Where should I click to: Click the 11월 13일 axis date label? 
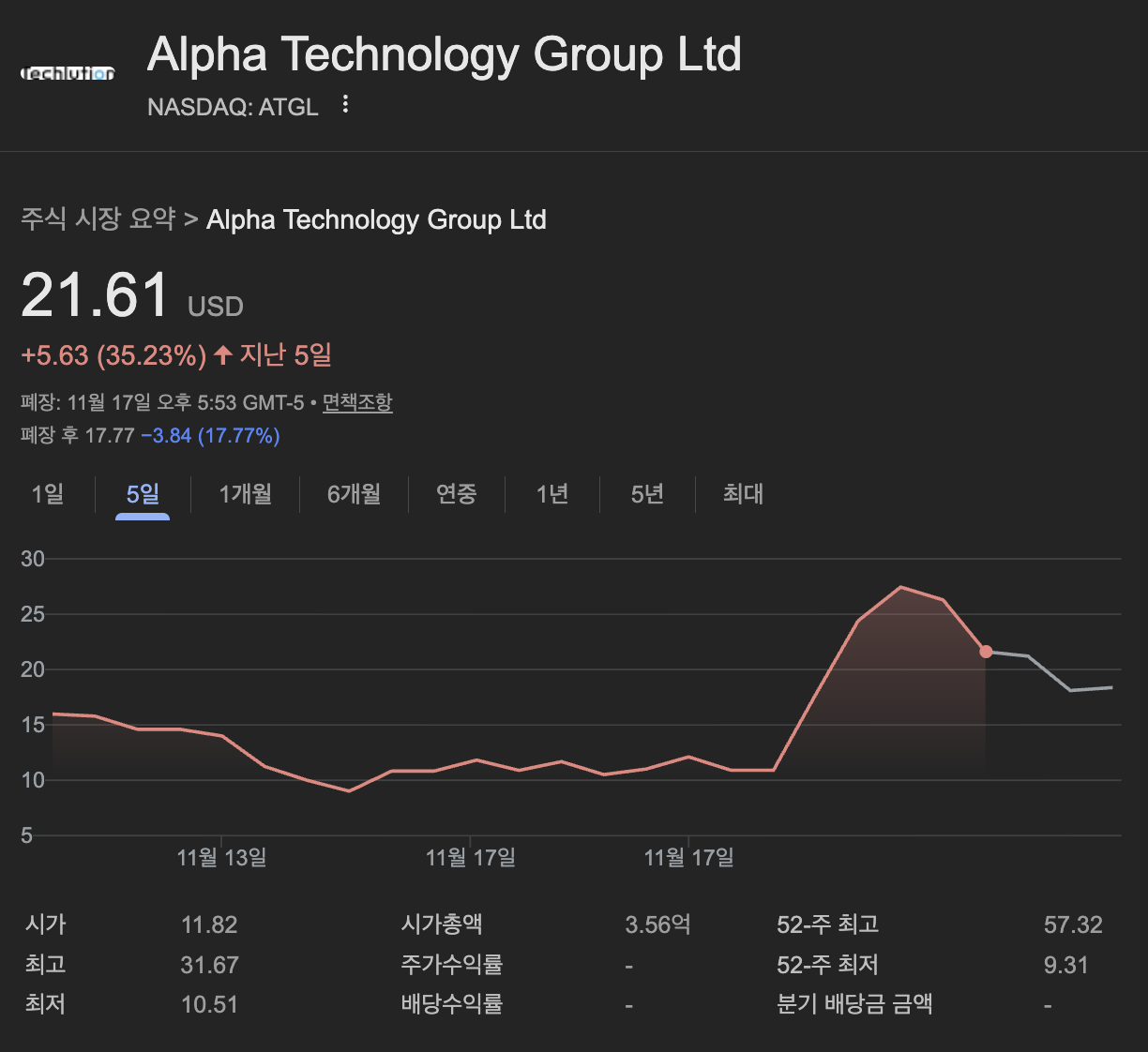pyautogui.click(x=222, y=857)
